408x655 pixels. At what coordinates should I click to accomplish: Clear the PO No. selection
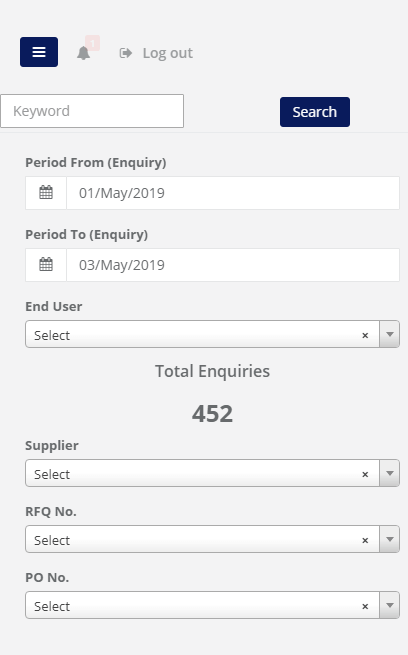coord(365,606)
